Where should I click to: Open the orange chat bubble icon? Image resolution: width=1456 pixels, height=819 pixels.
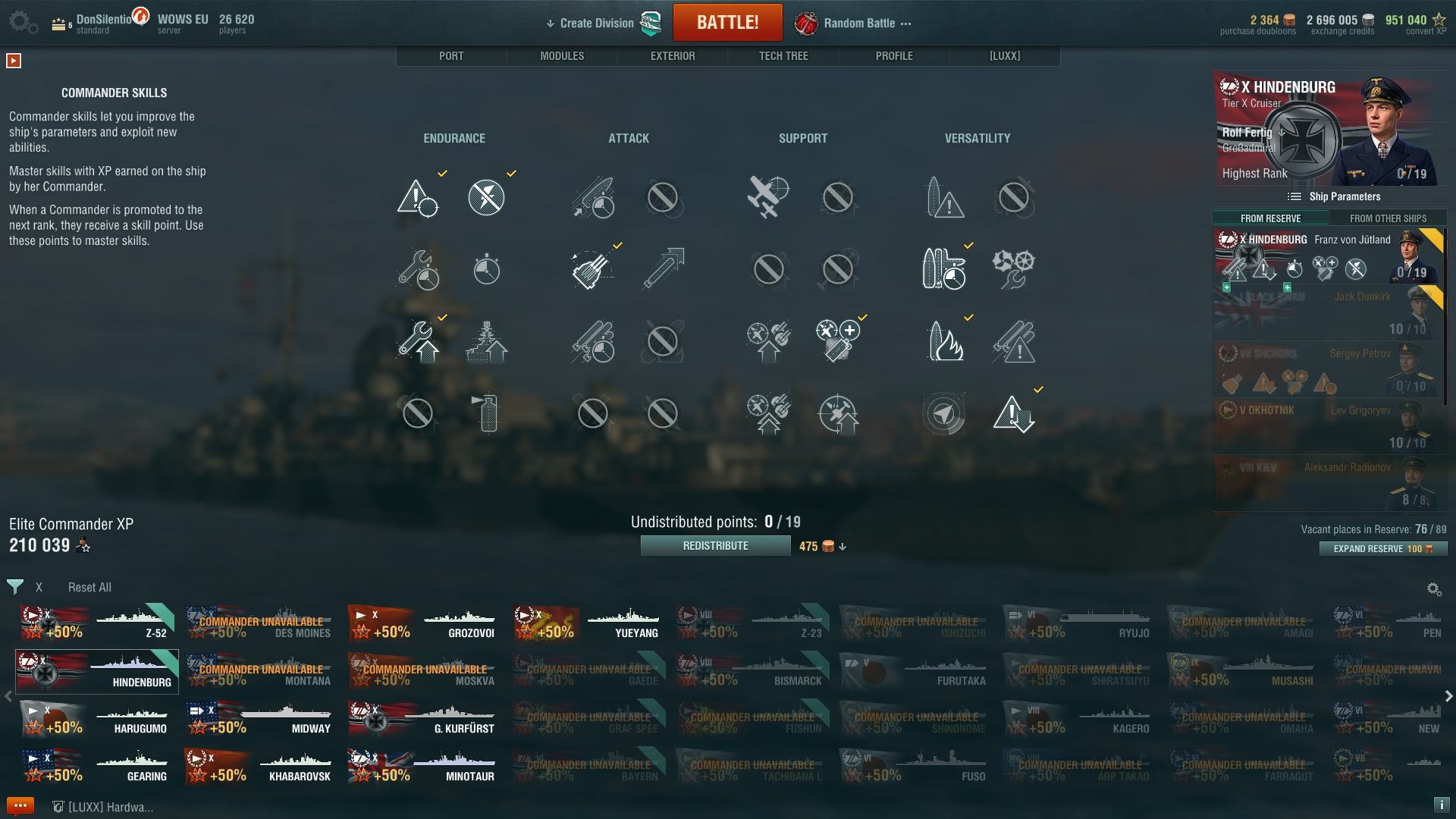[20, 806]
